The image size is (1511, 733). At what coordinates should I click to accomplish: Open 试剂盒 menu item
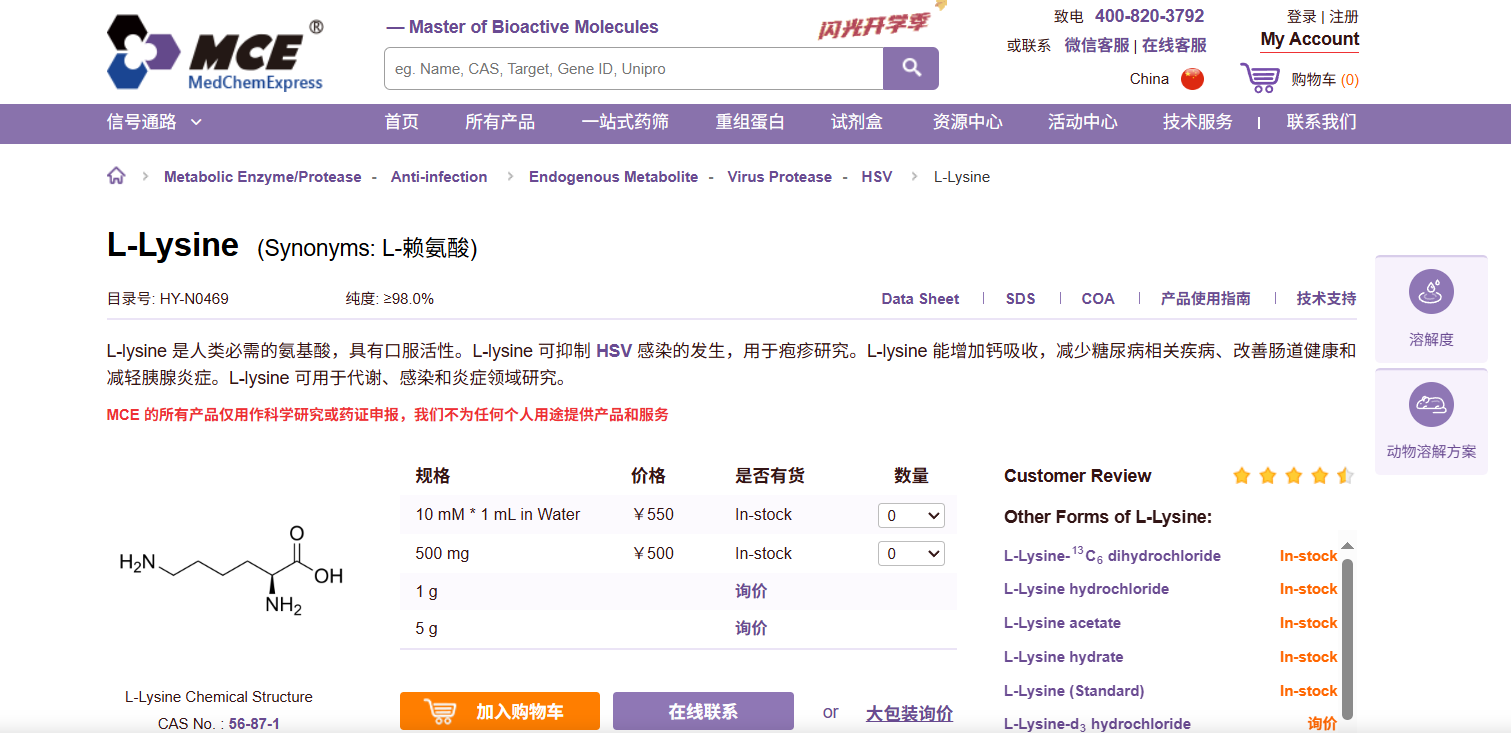[857, 122]
